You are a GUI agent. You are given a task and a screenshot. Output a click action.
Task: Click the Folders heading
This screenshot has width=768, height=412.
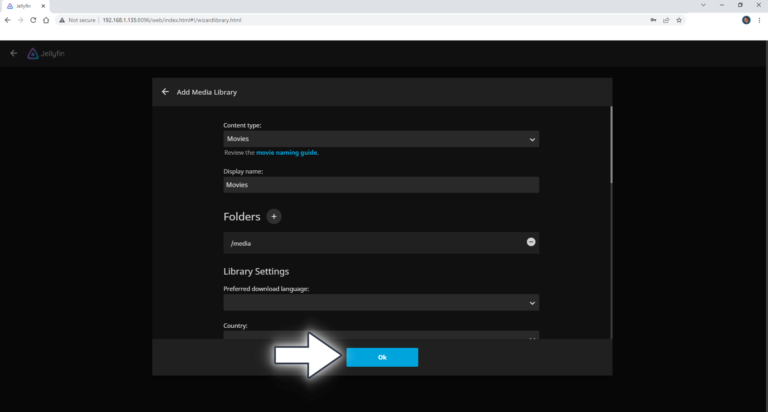pyautogui.click(x=241, y=217)
